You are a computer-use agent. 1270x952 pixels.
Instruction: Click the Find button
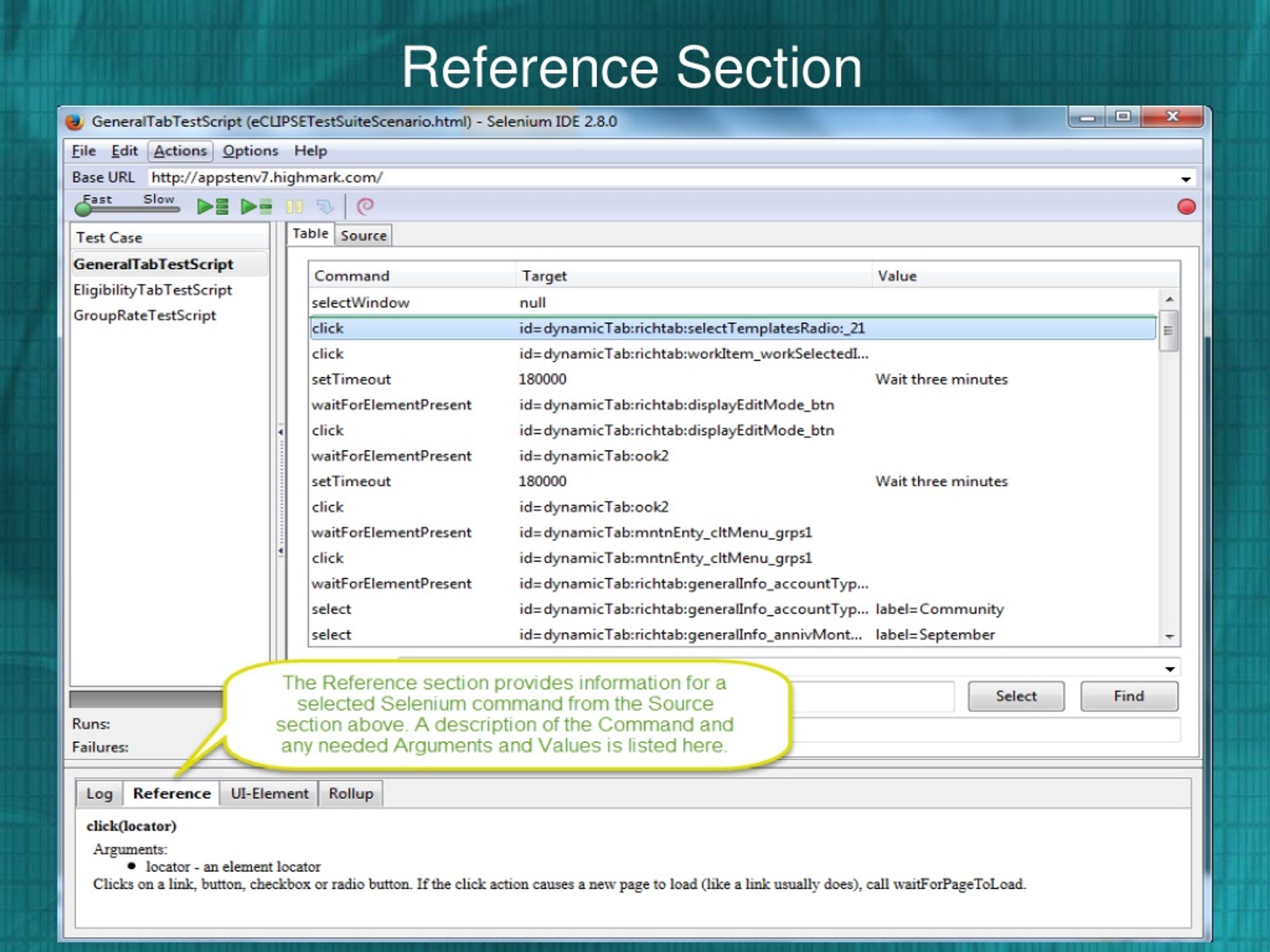(1129, 696)
